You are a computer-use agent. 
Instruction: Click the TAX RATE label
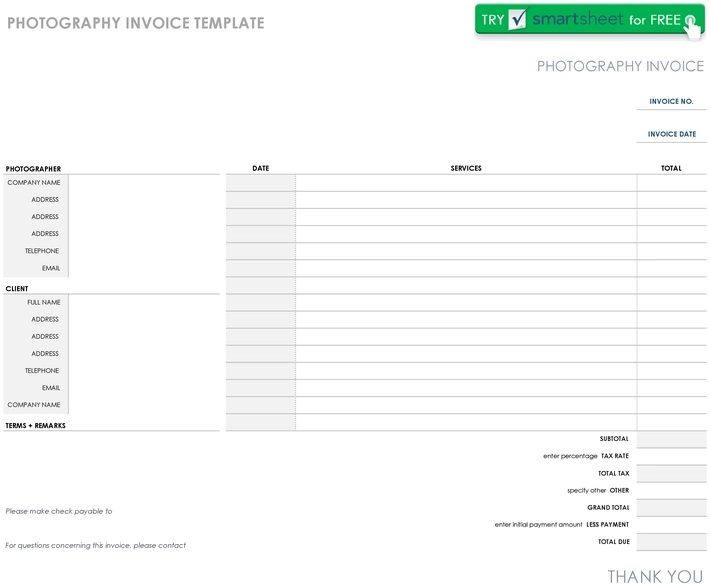(615, 456)
